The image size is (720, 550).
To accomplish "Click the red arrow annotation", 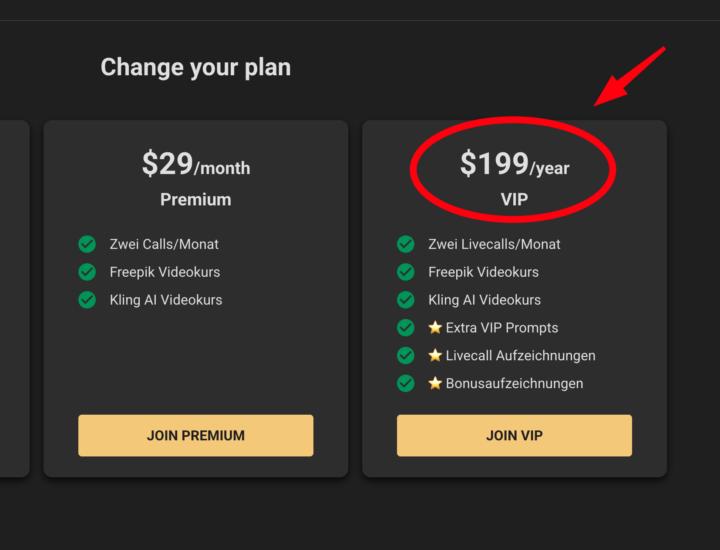I will click(629, 76).
